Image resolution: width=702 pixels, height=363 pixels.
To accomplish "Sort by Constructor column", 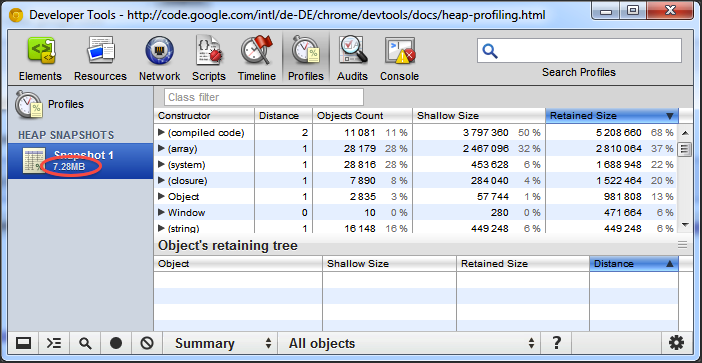I will click(x=204, y=116).
